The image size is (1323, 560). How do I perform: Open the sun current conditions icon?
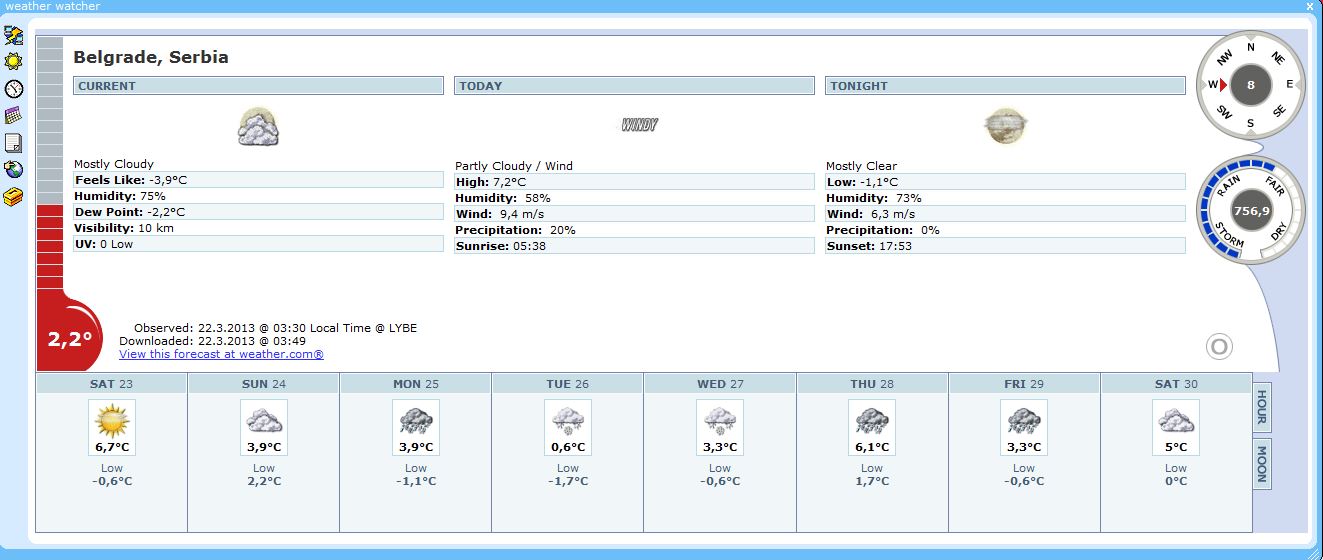(13, 62)
